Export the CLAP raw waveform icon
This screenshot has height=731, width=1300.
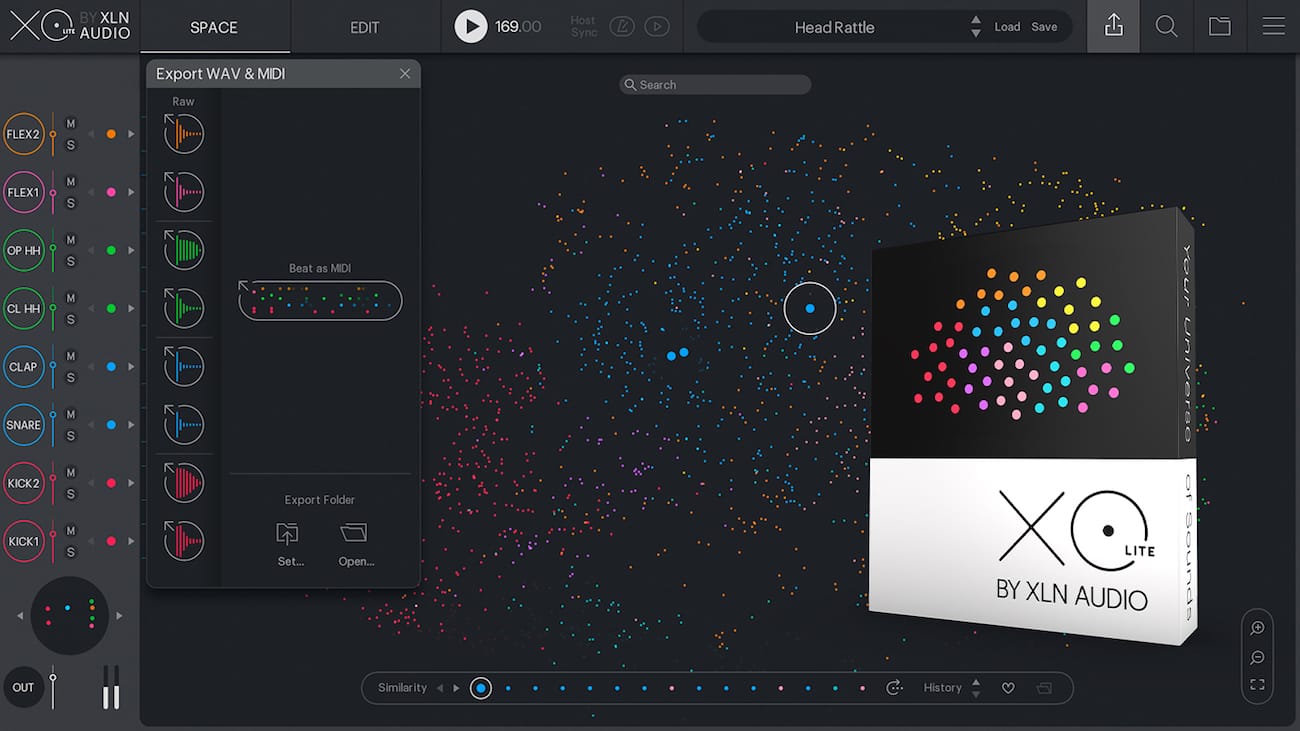[184, 367]
